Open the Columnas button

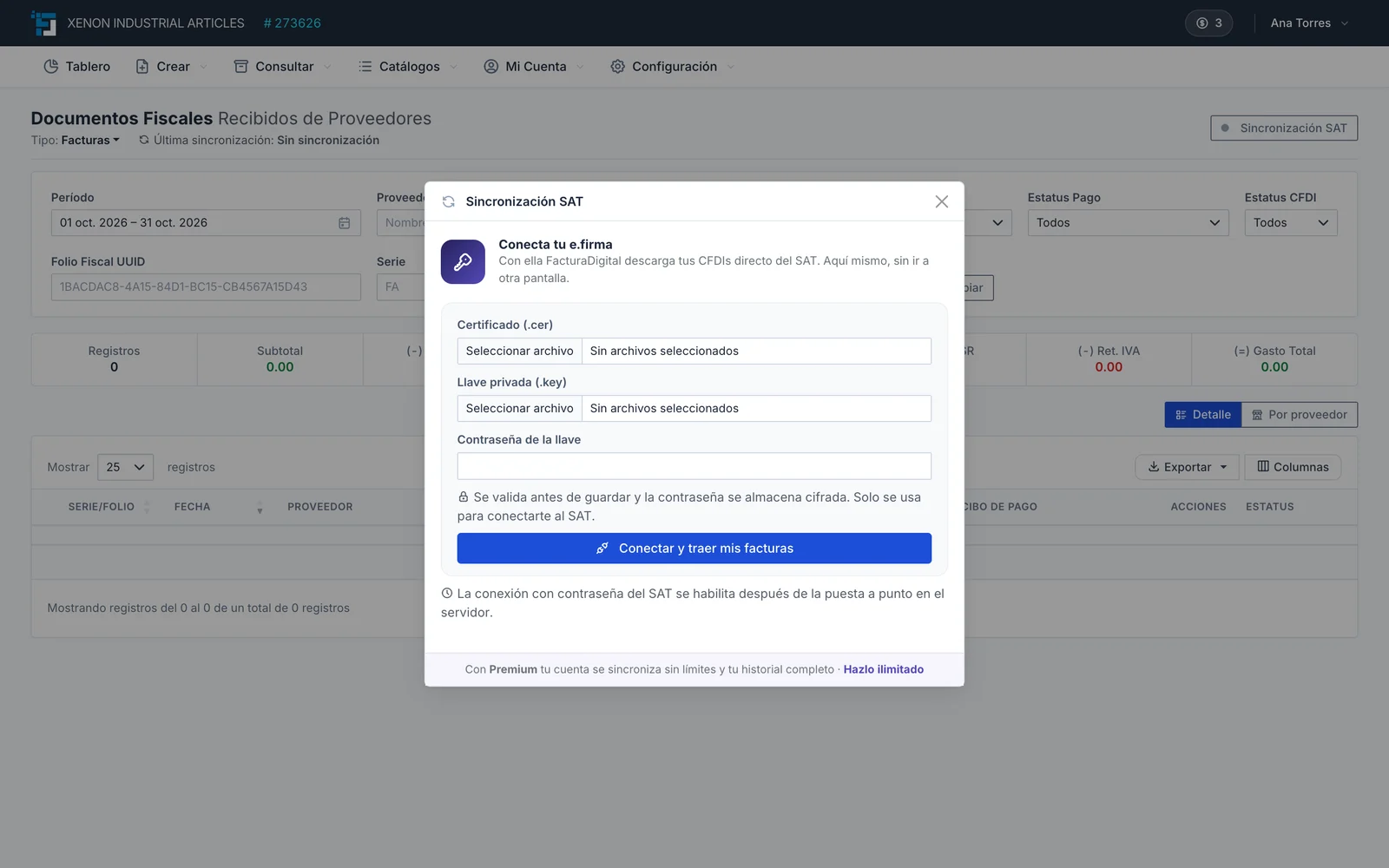(x=1293, y=467)
